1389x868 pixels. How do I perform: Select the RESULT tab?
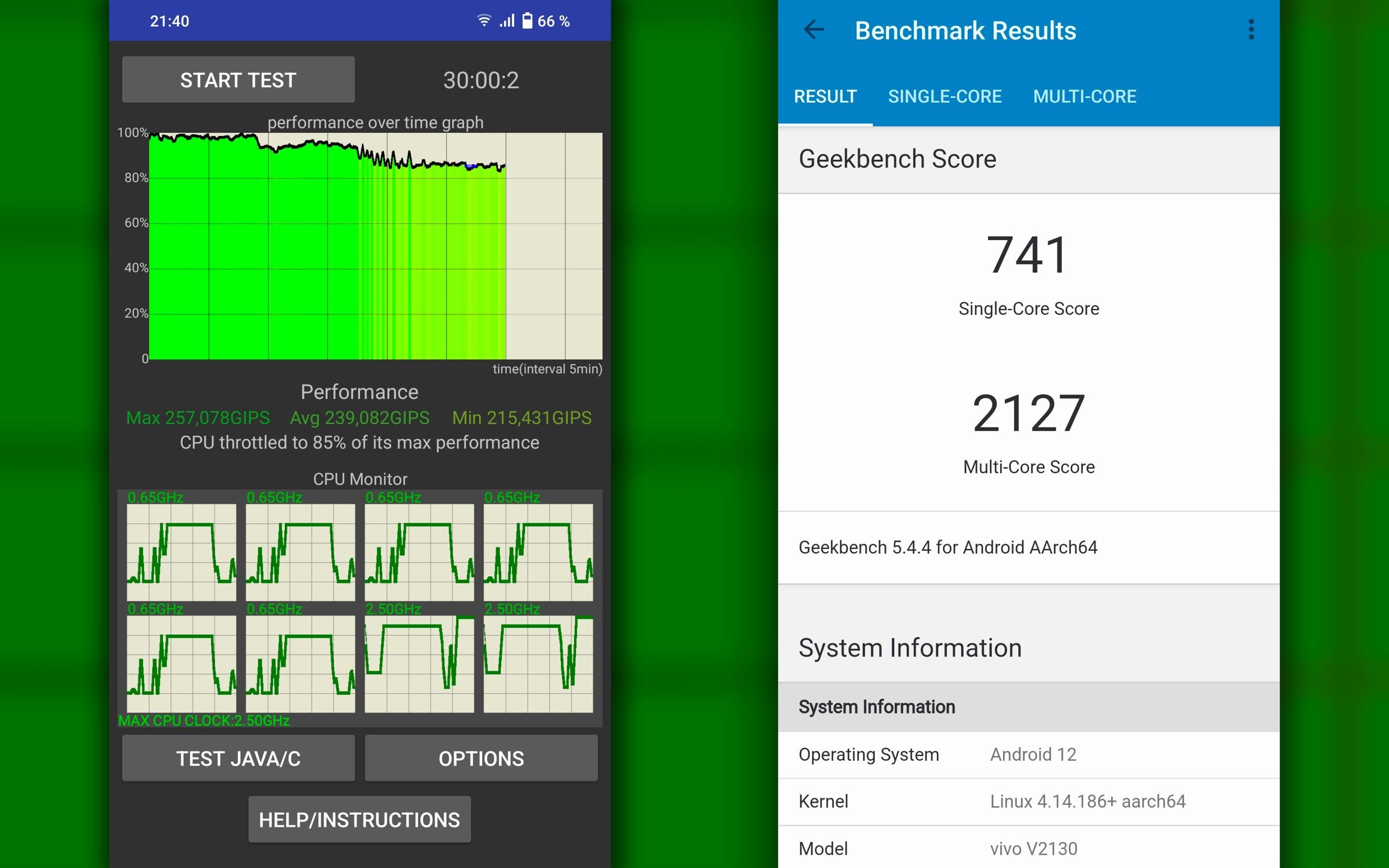point(826,96)
